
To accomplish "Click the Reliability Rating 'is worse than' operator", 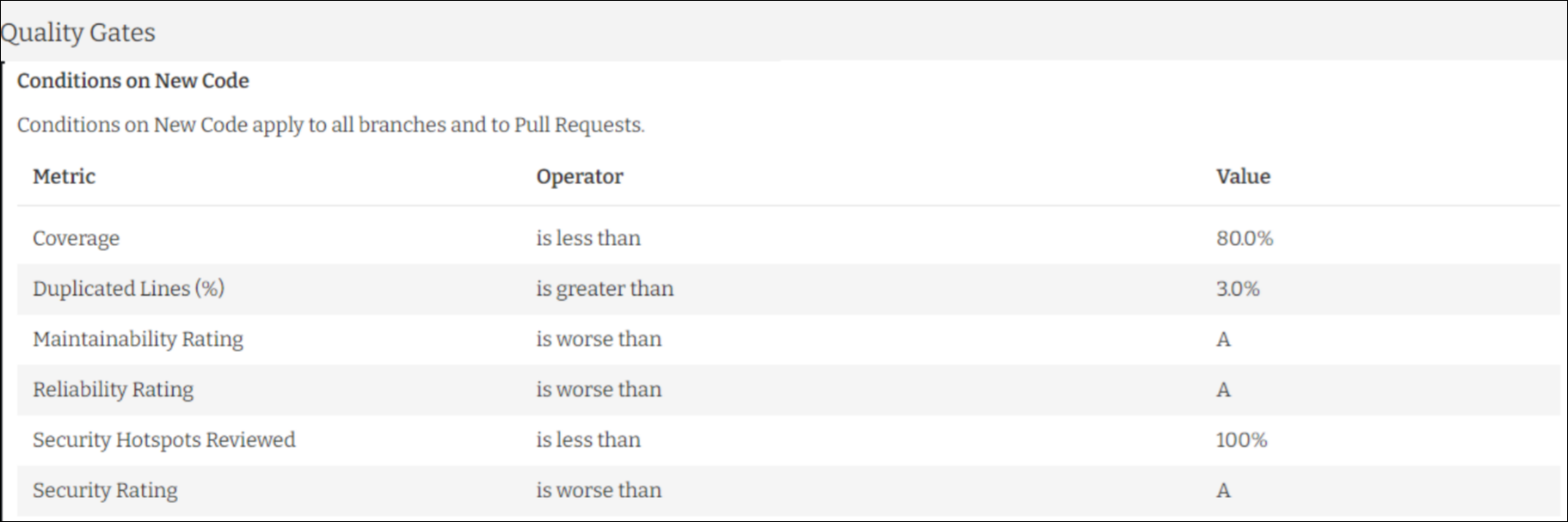I will [x=599, y=390].
